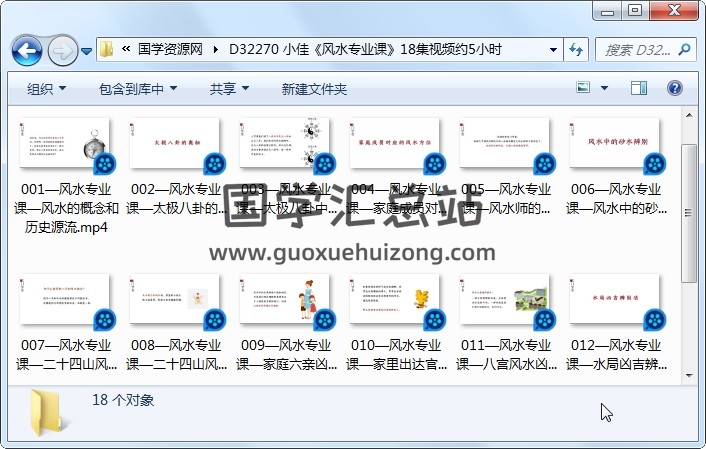Open the 组织 menu
This screenshot has height=449, width=706.
pyautogui.click(x=46, y=89)
